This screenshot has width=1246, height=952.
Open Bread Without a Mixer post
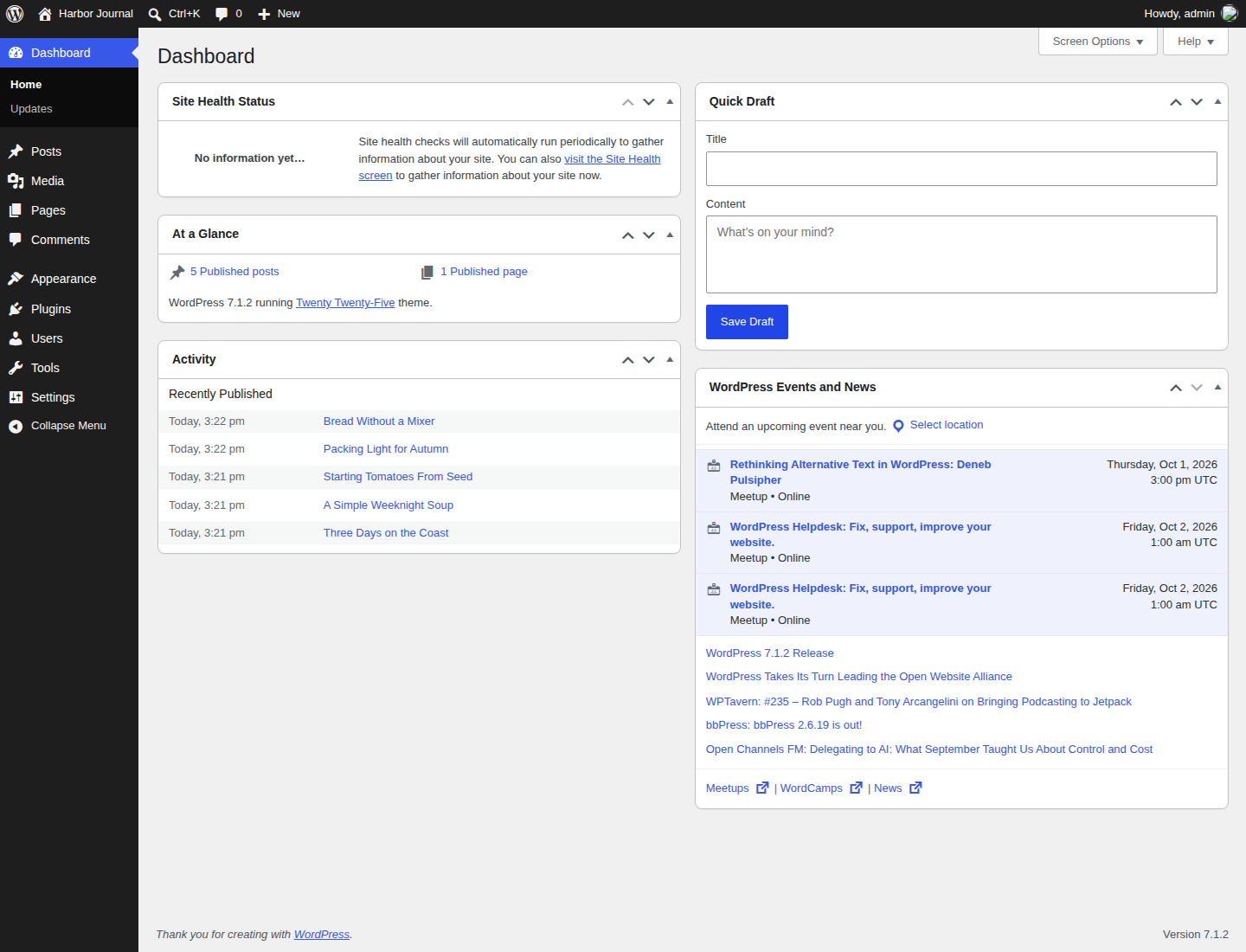(x=379, y=421)
